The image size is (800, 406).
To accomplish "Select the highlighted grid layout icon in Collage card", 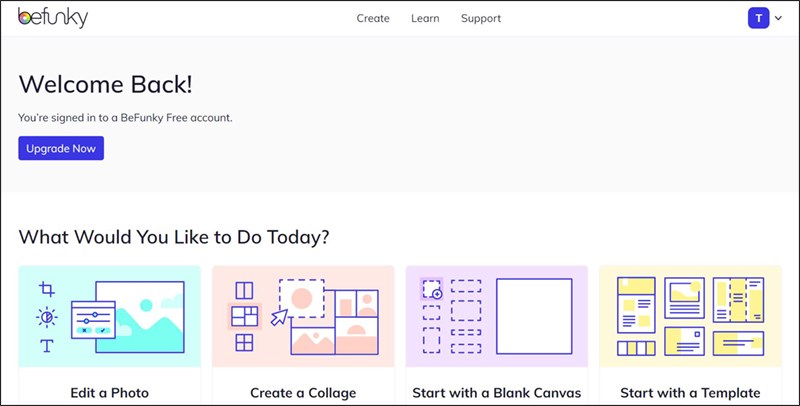I will pyautogui.click(x=244, y=316).
